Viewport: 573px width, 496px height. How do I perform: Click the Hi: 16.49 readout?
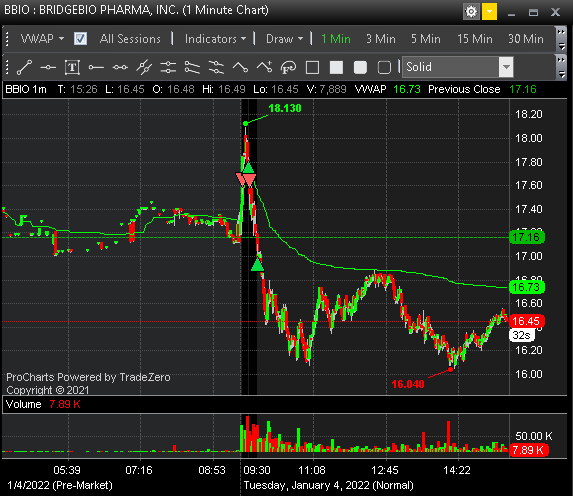coord(224,89)
